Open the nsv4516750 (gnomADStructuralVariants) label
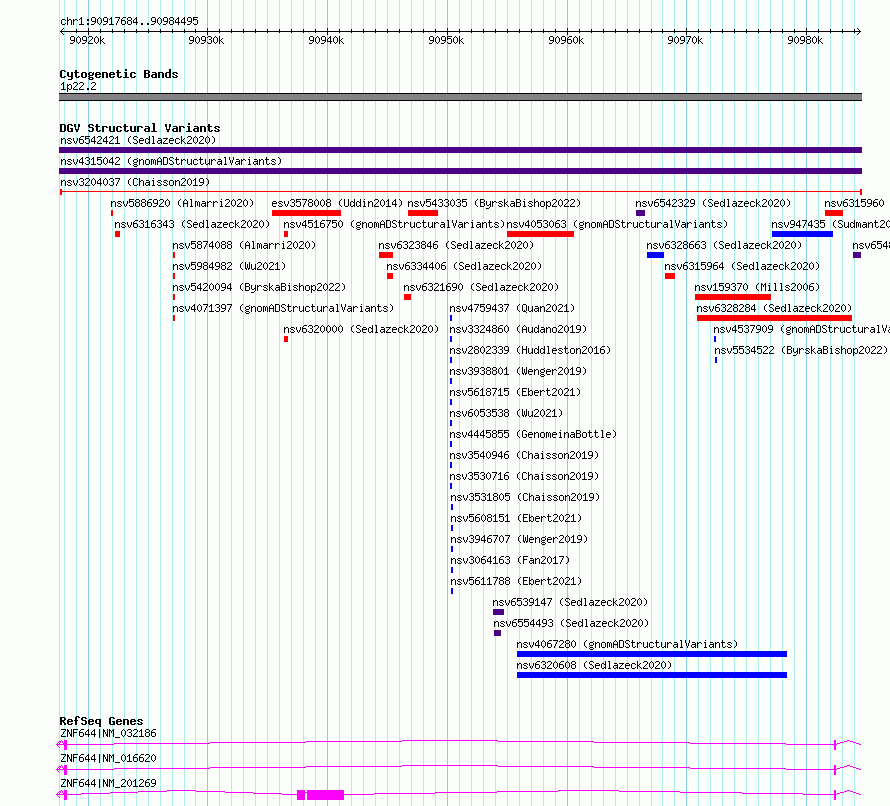This screenshot has height=806, width=890. click(394, 224)
